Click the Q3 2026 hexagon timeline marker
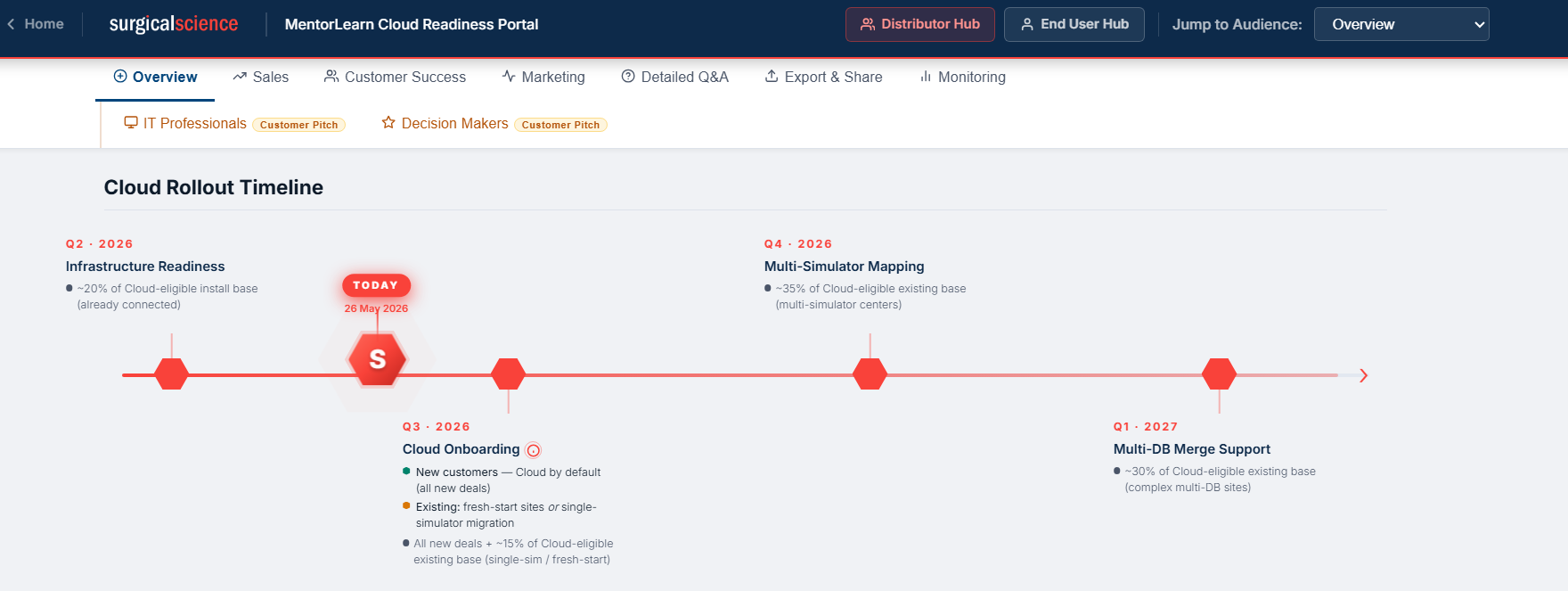Image resolution: width=1568 pixels, height=591 pixels. [x=508, y=374]
